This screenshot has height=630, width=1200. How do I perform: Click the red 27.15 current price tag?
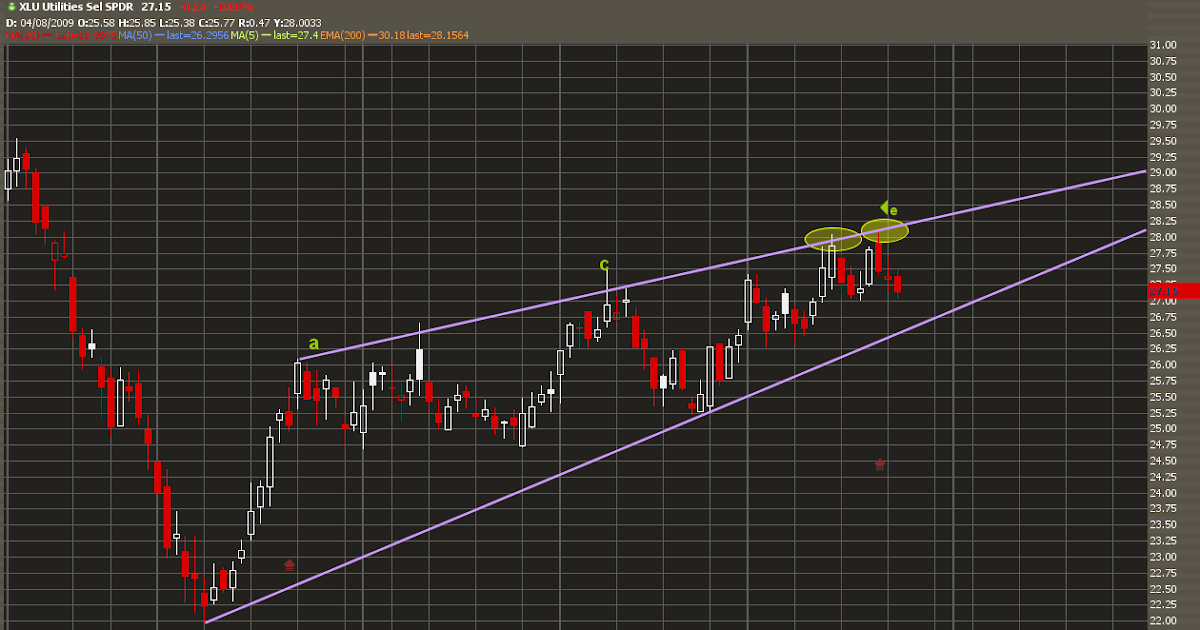(1173, 290)
